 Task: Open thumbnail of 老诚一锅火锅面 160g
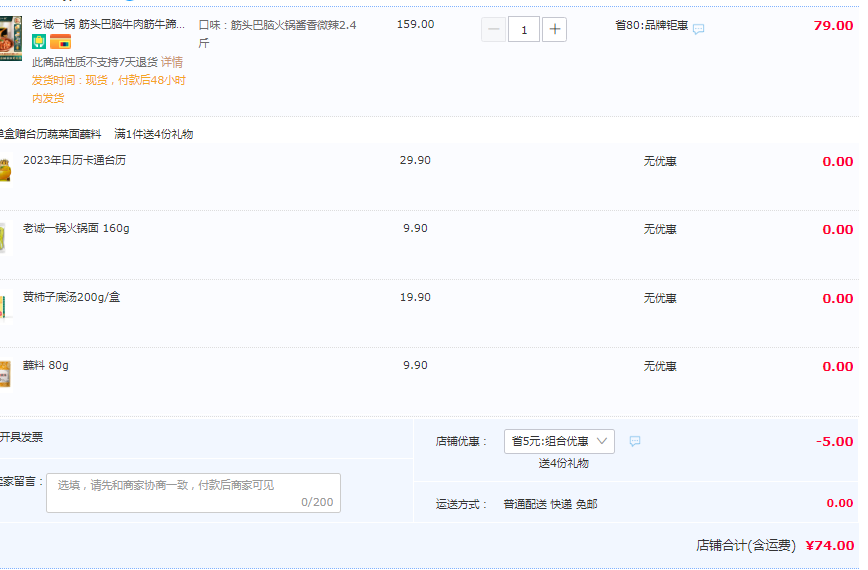(6, 238)
